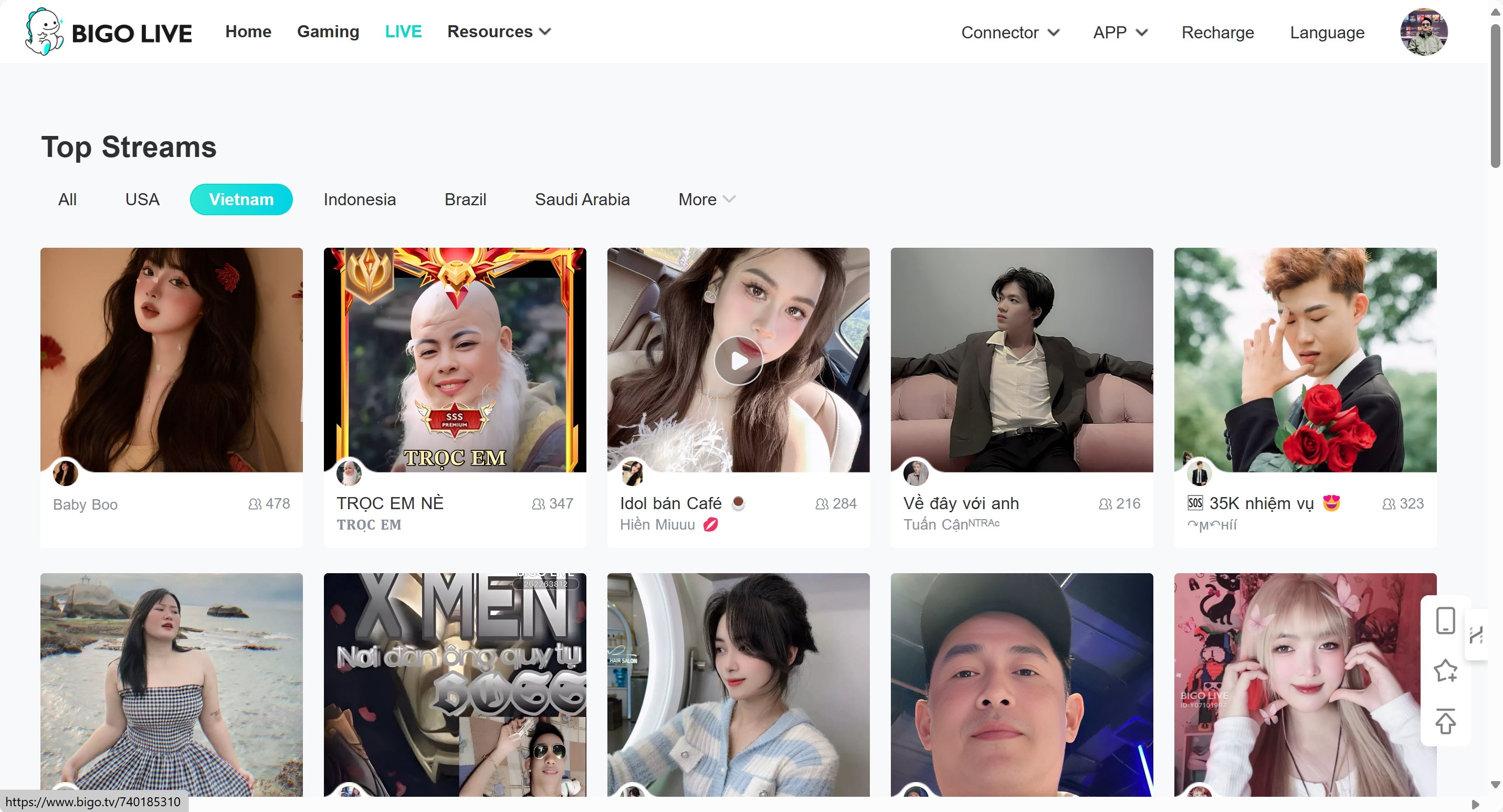Open the Connector dropdown

[x=1010, y=33]
